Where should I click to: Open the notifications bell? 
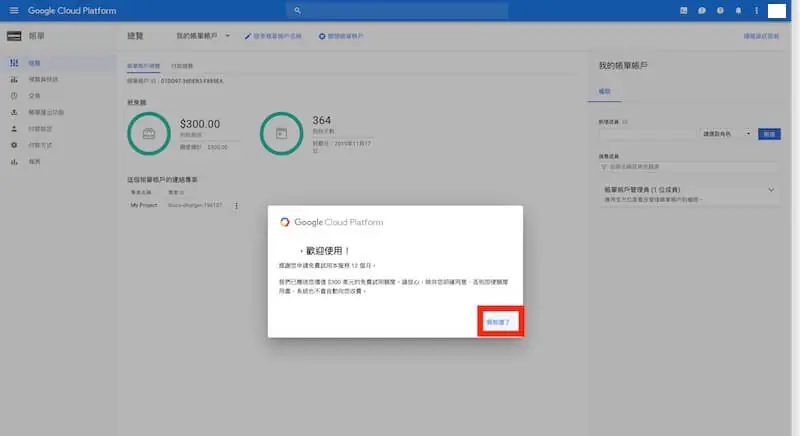tap(738, 10)
